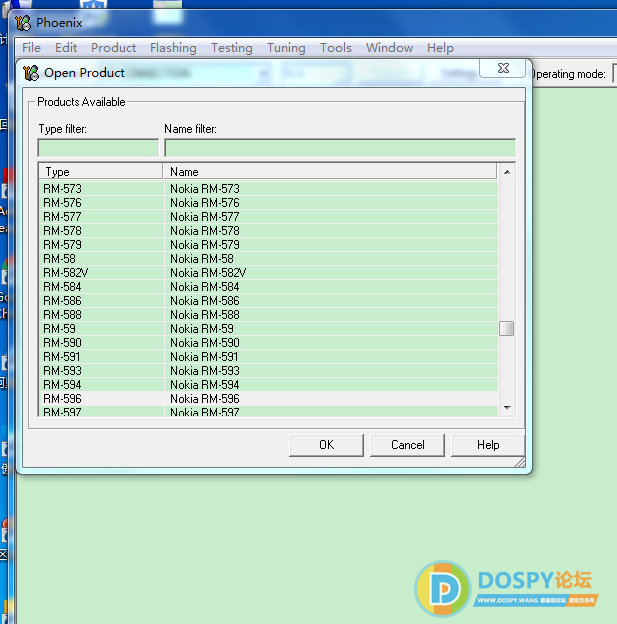Select the RM-590 row

pos(268,343)
